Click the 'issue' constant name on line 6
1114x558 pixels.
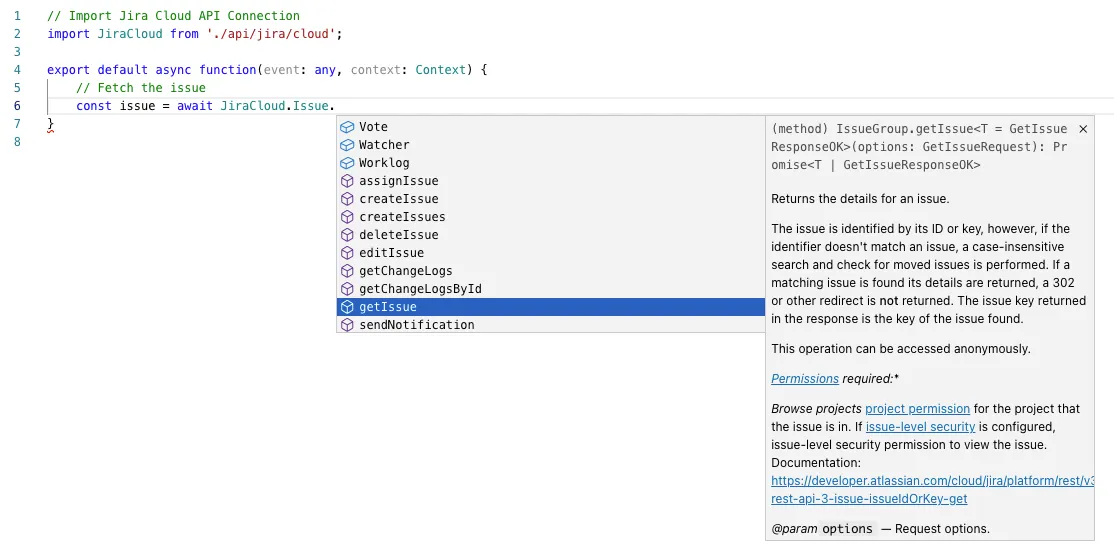coord(137,106)
